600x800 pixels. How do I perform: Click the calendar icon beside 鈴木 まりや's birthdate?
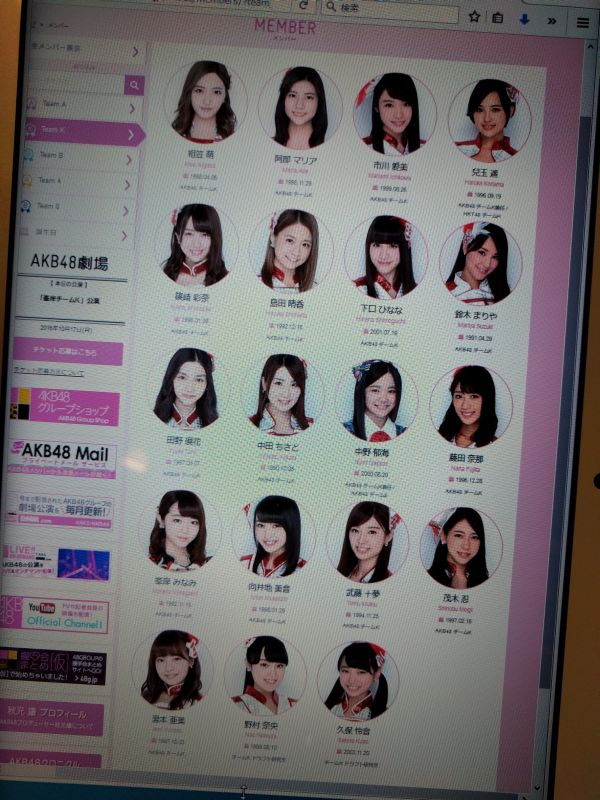point(461,337)
